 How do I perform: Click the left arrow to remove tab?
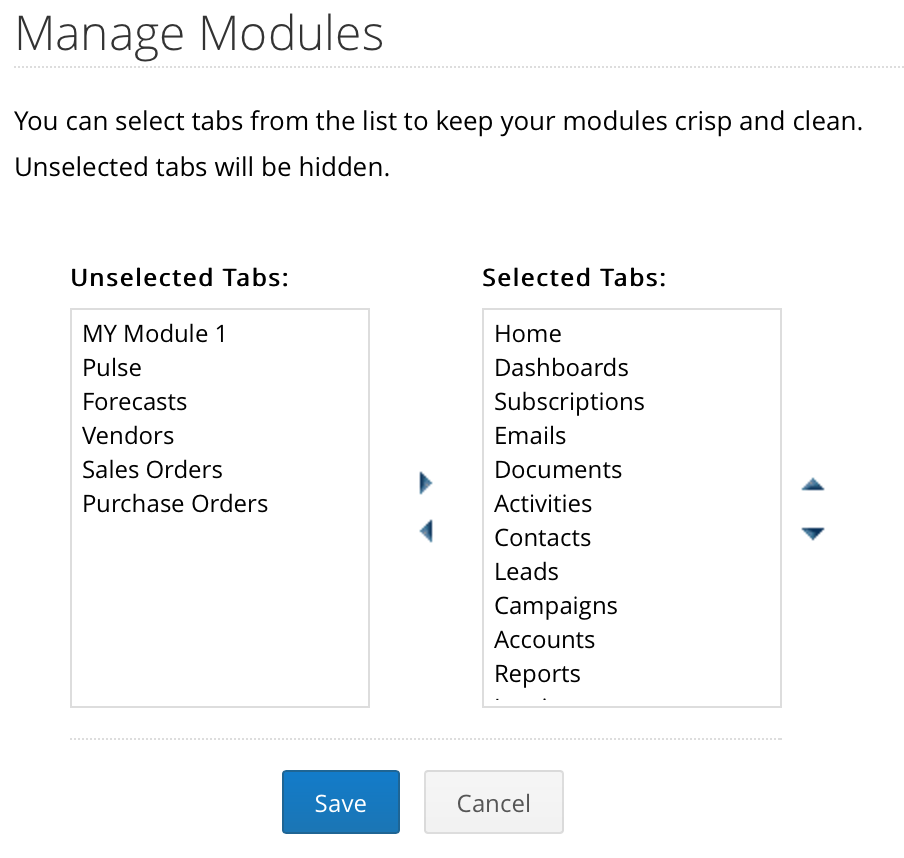point(426,531)
